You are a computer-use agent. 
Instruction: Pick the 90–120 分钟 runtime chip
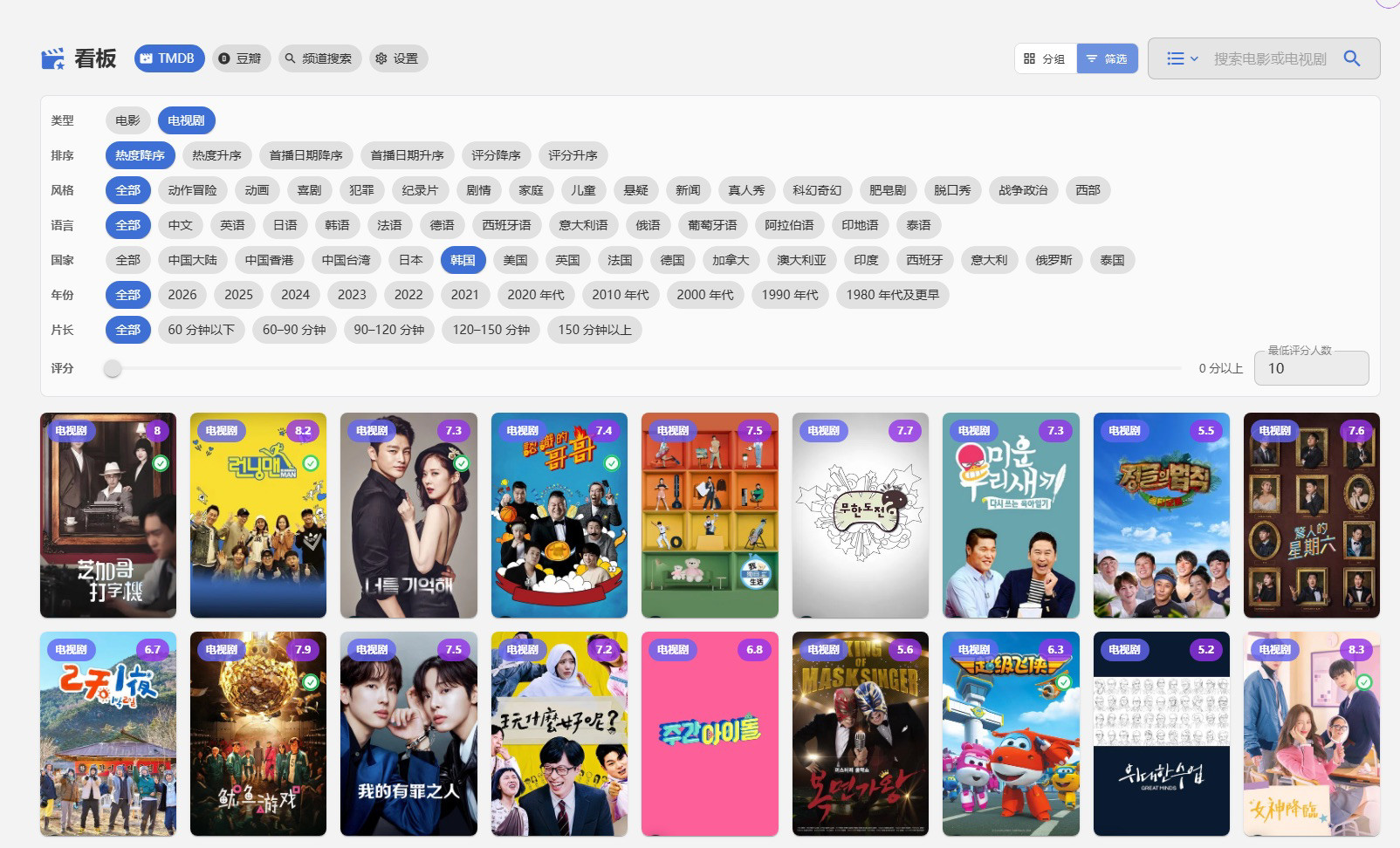point(388,330)
